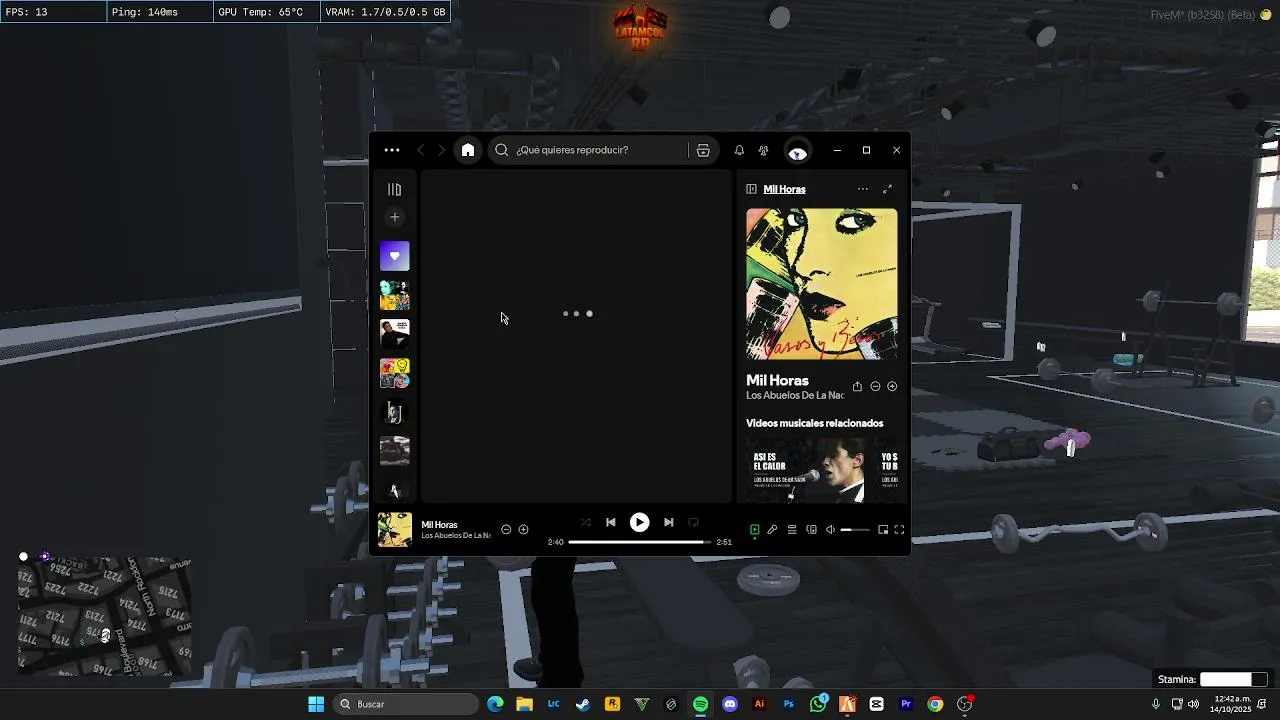Show lyrics with microphone icon
1280x720 pixels.
click(772, 530)
